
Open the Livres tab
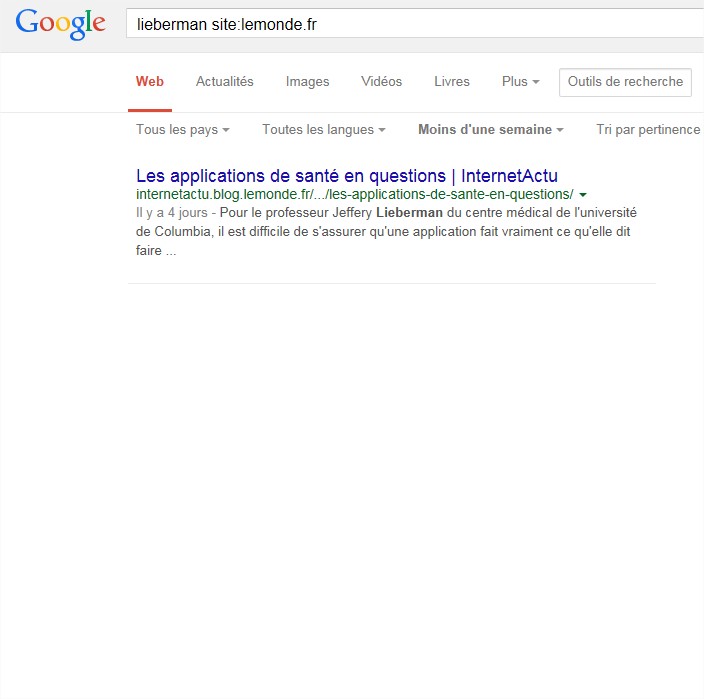452,82
